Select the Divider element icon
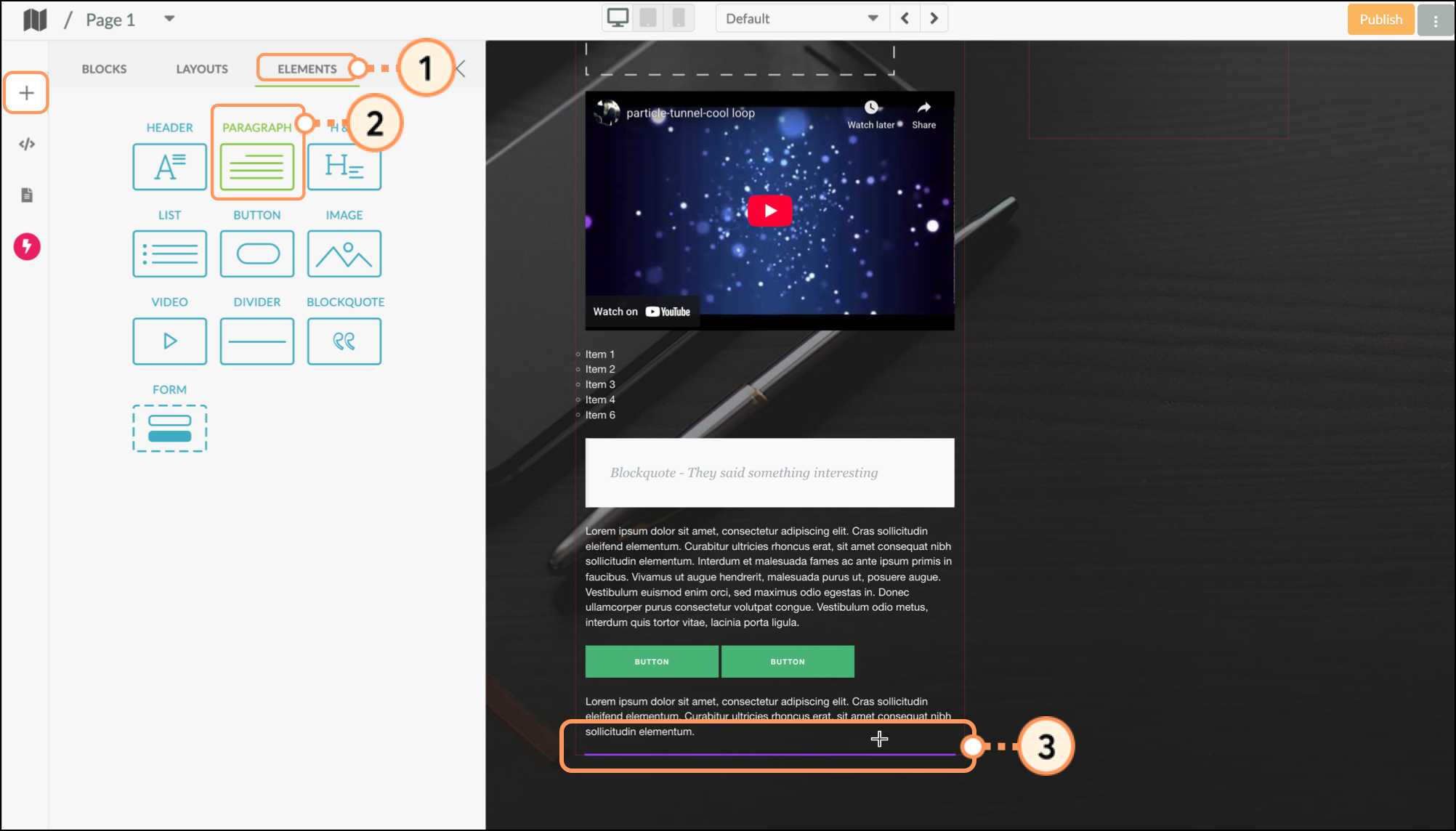Screen dimensions: 1456x831 click(x=257, y=341)
